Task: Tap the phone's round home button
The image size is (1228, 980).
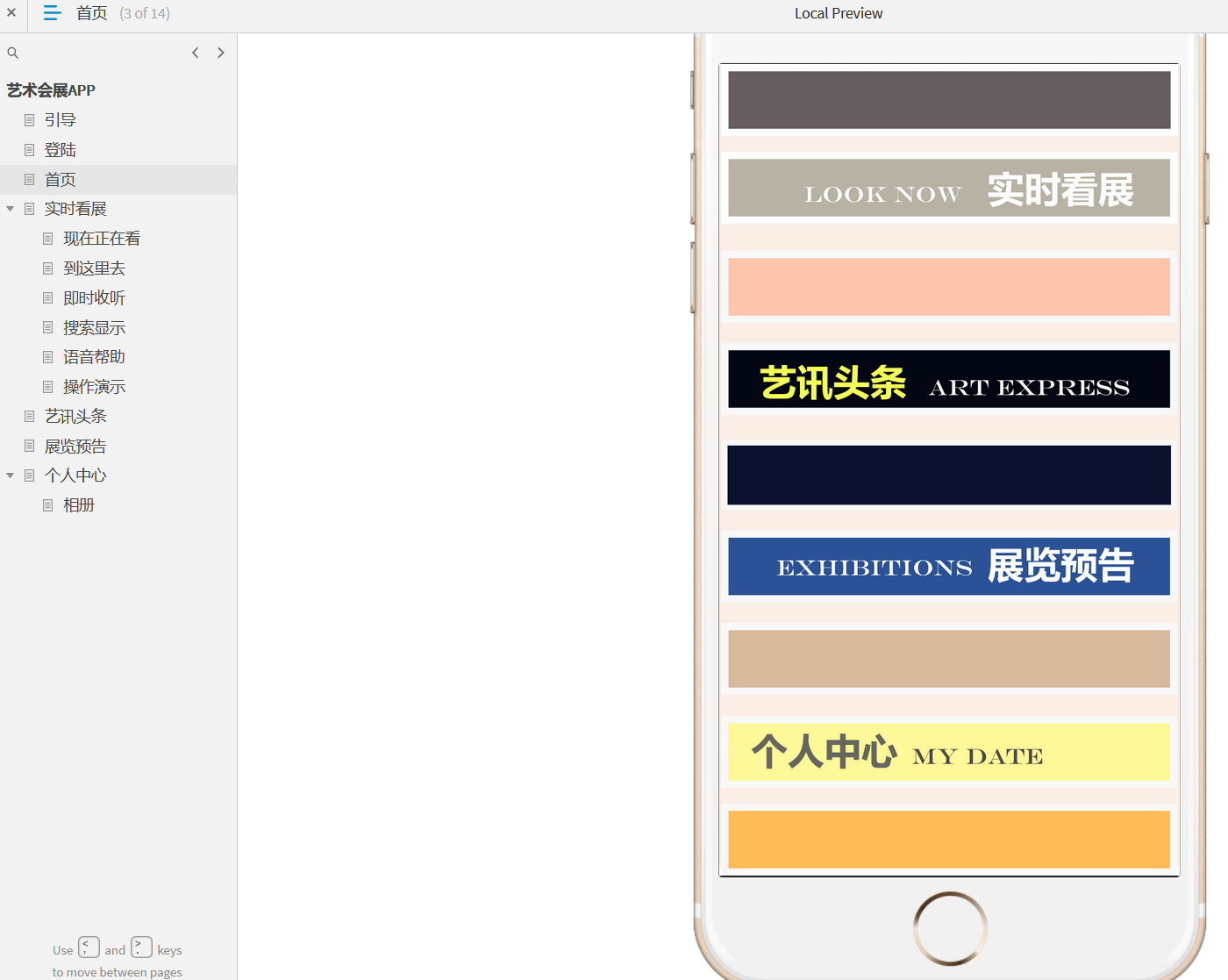Action: coord(950,928)
